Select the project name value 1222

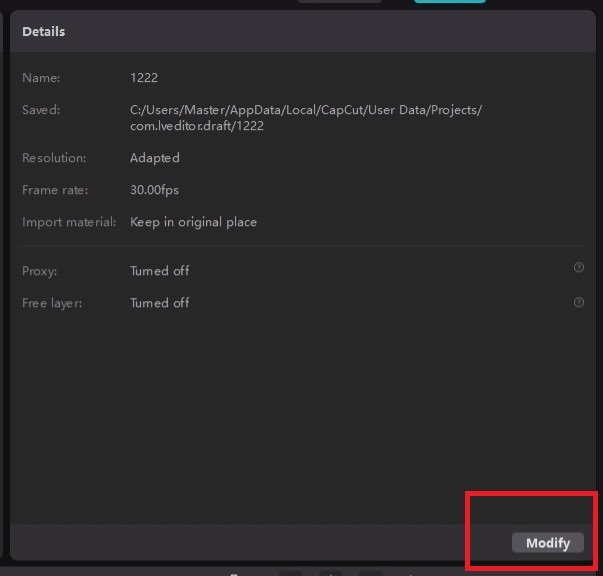144,78
